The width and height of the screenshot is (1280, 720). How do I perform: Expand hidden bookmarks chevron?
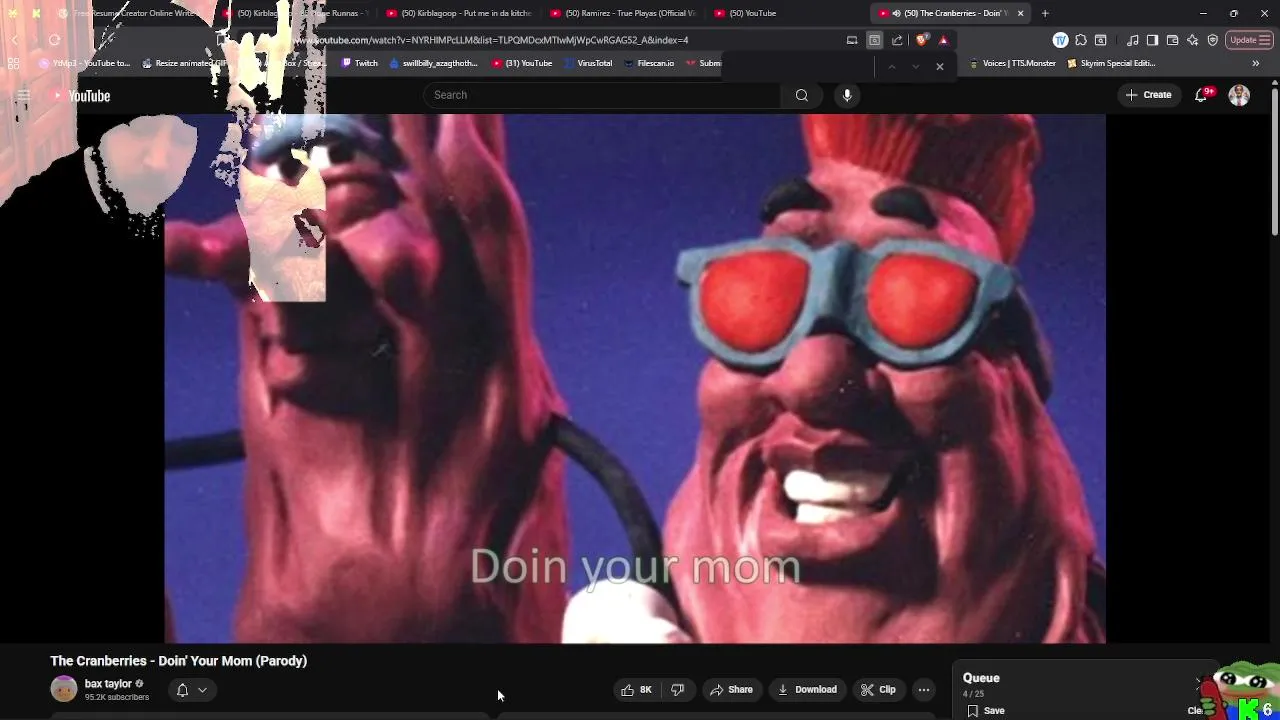pos(1255,63)
